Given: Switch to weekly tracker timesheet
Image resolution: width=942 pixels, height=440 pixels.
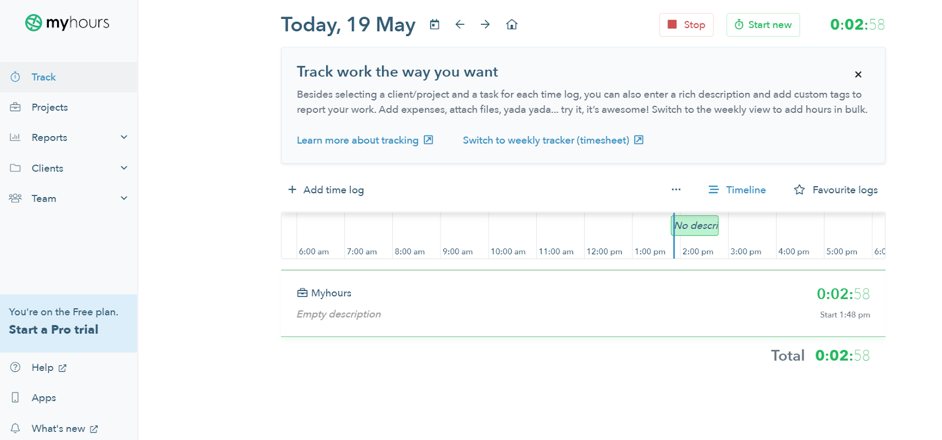Looking at the screenshot, I should [x=552, y=140].
